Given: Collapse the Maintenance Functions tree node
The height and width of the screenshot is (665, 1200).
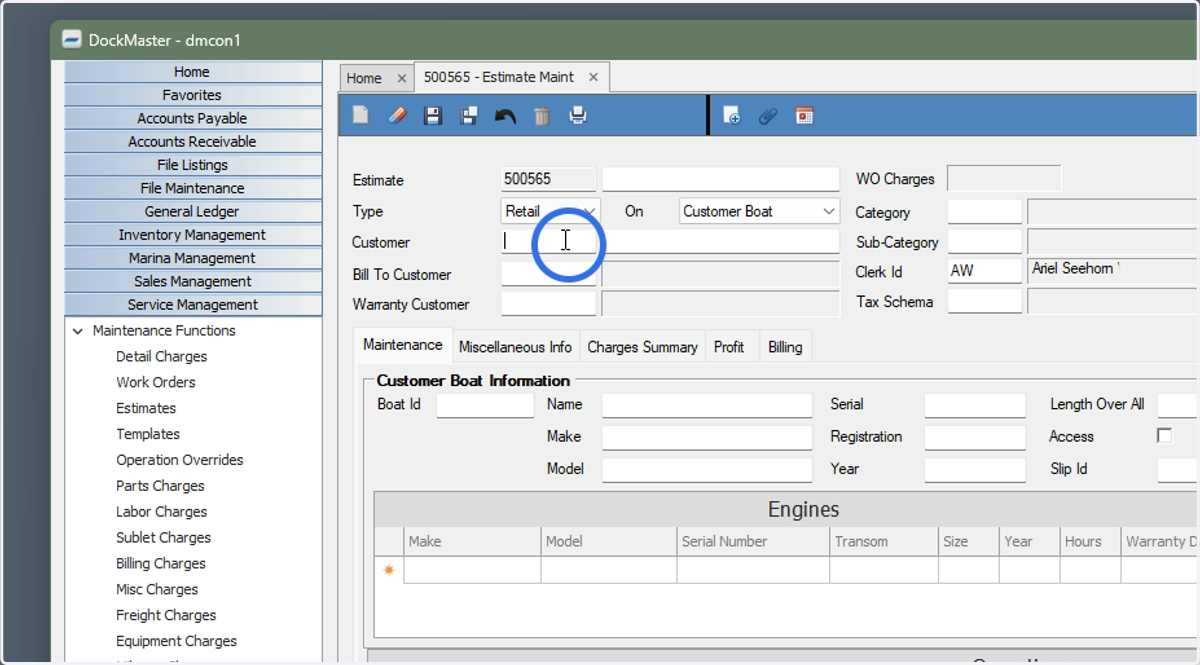Looking at the screenshot, I should 78,331.
